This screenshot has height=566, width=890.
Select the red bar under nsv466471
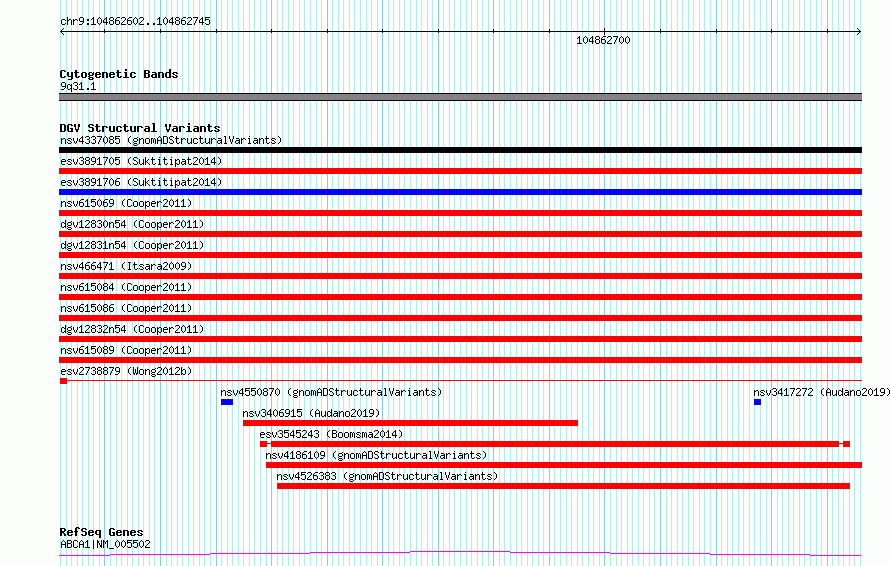[x=460, y=276]
